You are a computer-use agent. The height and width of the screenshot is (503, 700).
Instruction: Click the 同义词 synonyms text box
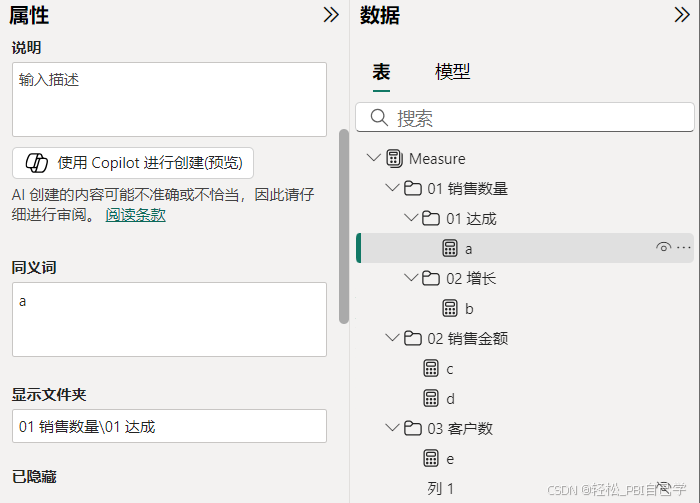170,319
